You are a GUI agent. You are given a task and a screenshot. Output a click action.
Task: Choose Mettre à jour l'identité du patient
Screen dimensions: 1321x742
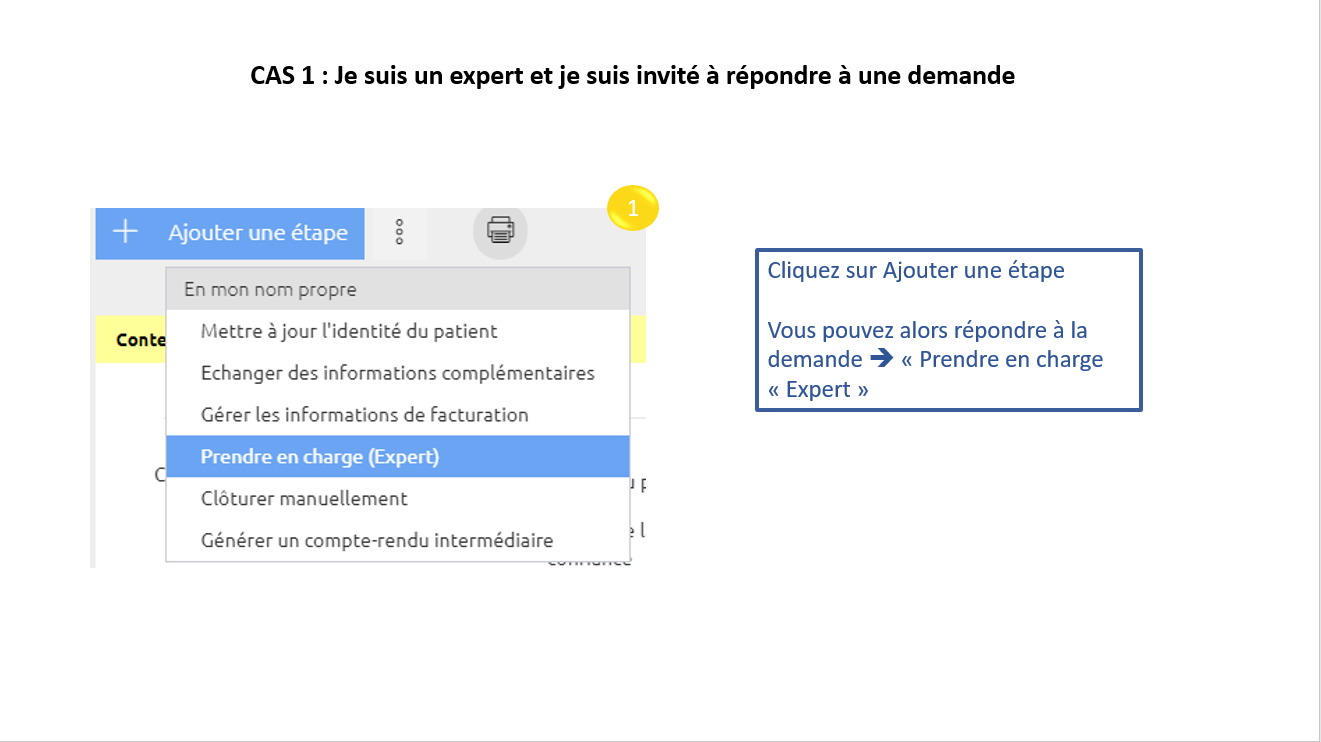tap(349, 331)
